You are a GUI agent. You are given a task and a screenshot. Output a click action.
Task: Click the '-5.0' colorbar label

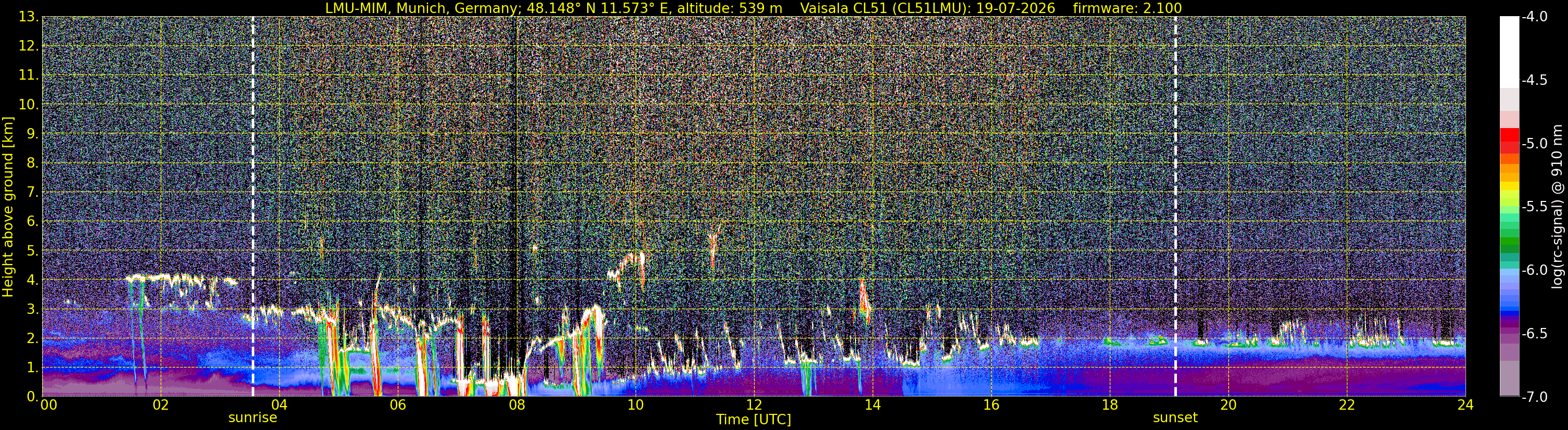click(x=1534, y=144)
